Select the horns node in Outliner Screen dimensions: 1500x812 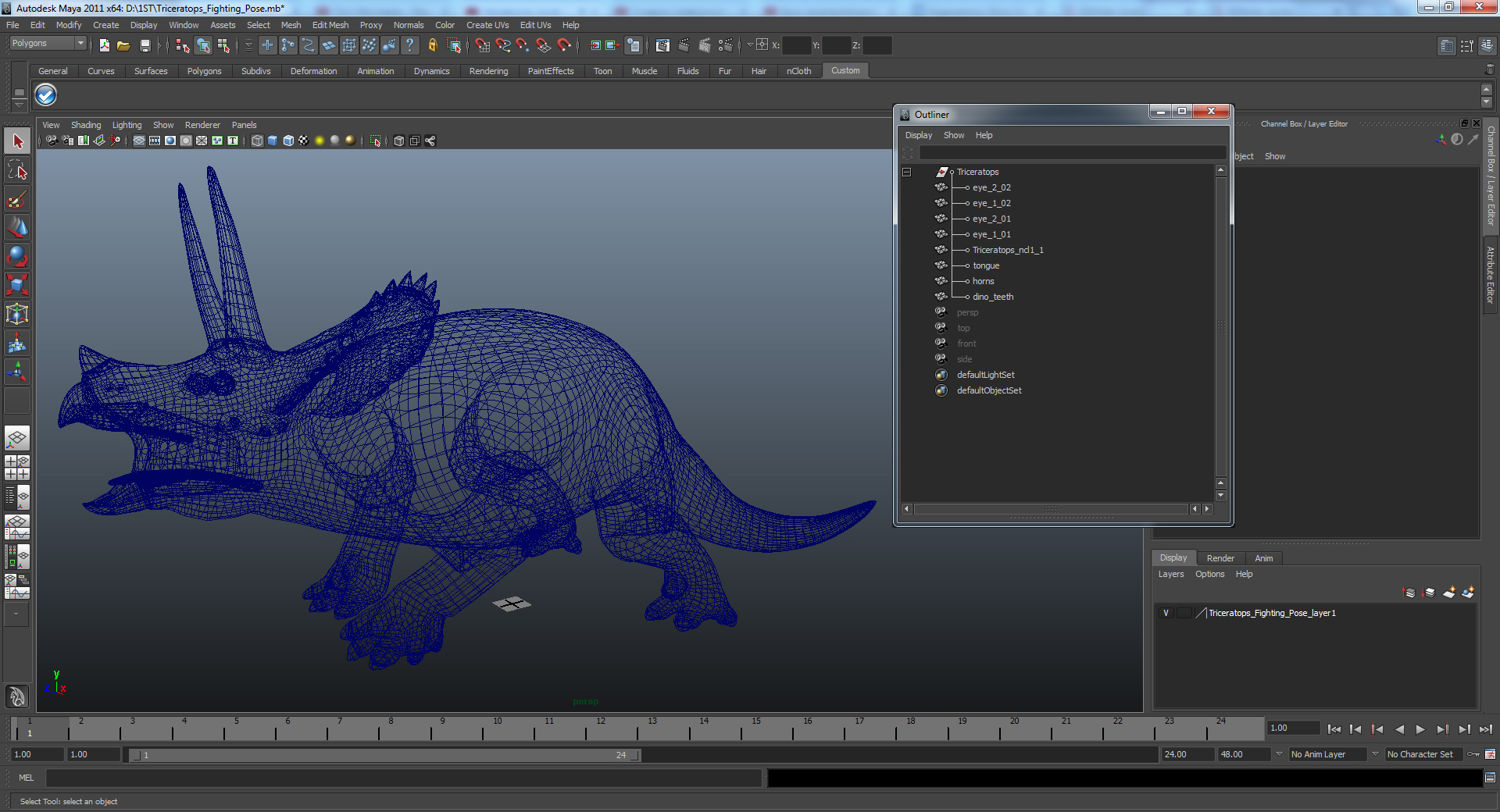(x=984, y=281)
